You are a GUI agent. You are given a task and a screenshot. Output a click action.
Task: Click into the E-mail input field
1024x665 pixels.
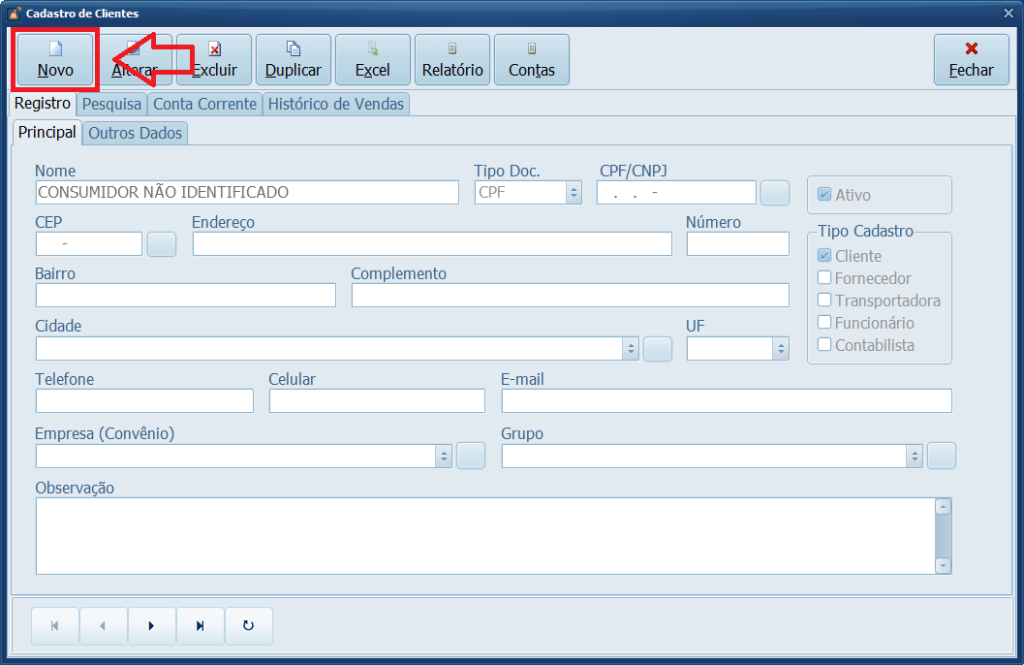(726, 401)
